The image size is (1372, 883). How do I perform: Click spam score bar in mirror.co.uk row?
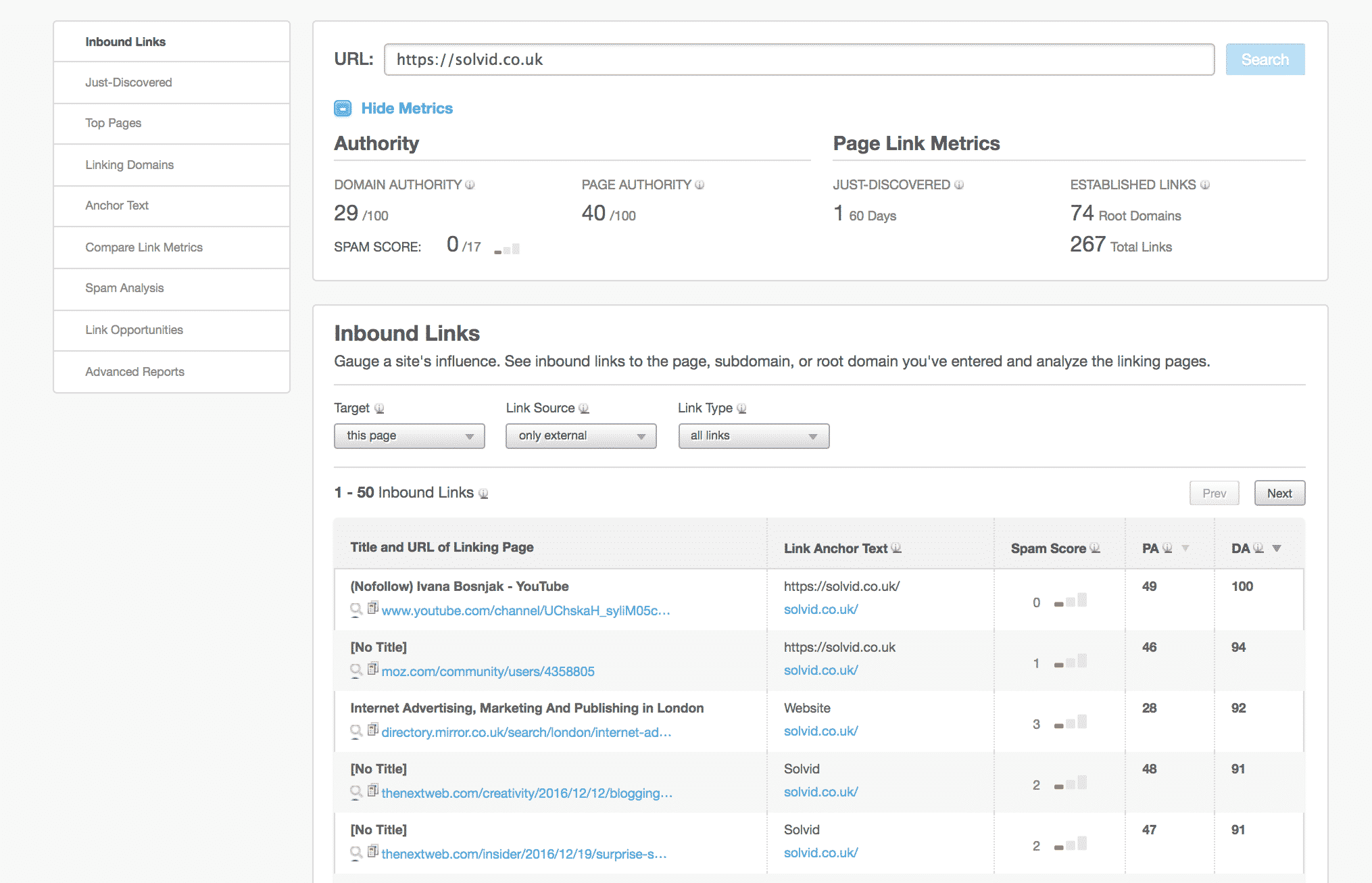point(1071,722)
